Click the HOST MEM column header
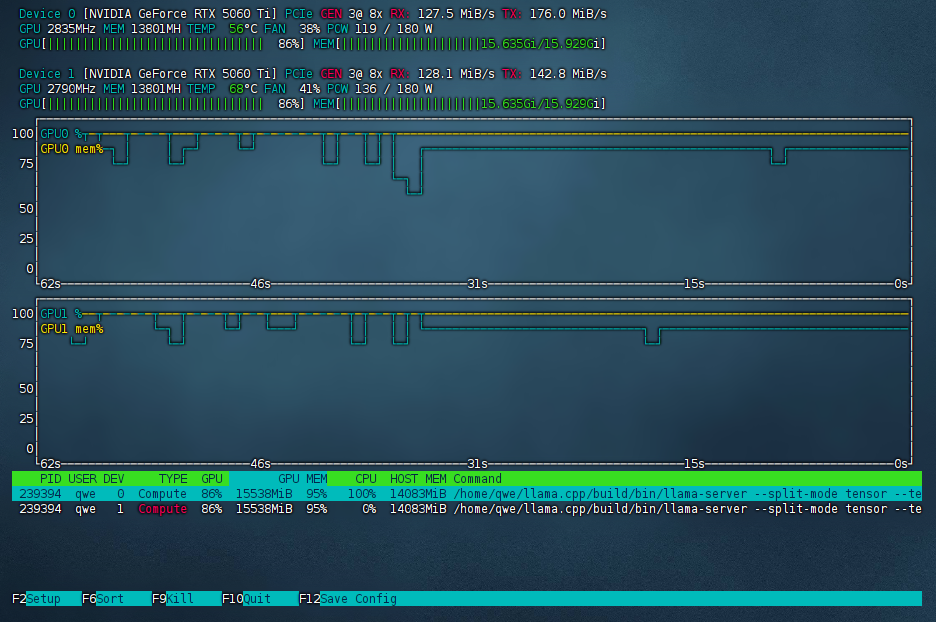Viewport: 936px width, 622px height. tap(418, 479)
